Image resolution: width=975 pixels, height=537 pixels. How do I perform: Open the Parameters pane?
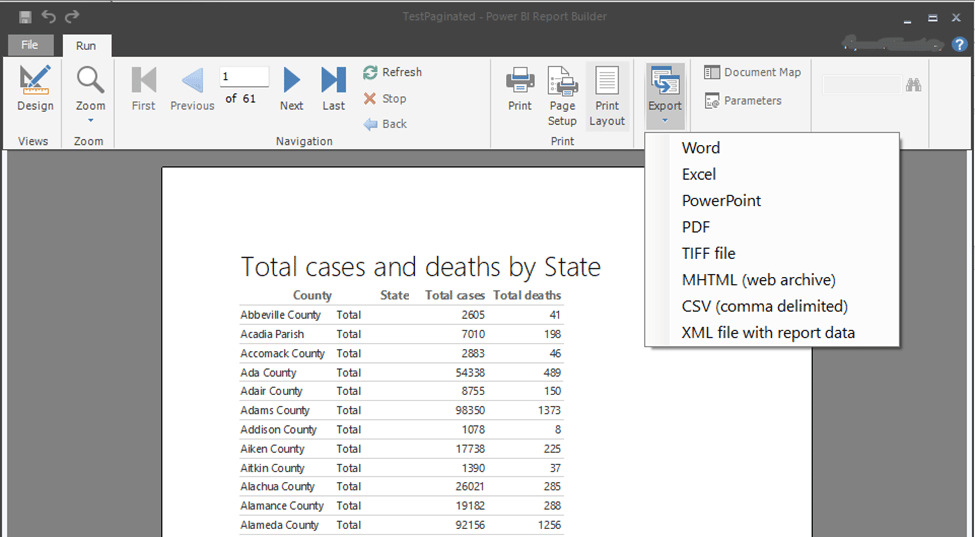pyautogui.click(x=743, y=100)
